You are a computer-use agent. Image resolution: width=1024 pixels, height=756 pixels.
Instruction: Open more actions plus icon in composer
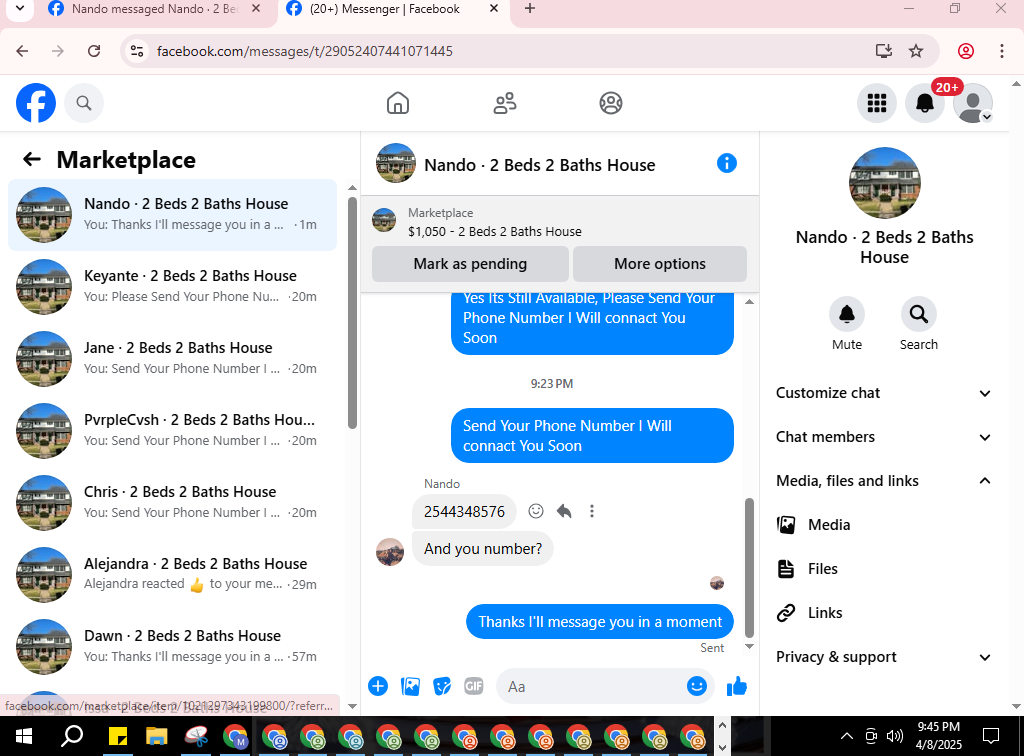coord(378,686)
